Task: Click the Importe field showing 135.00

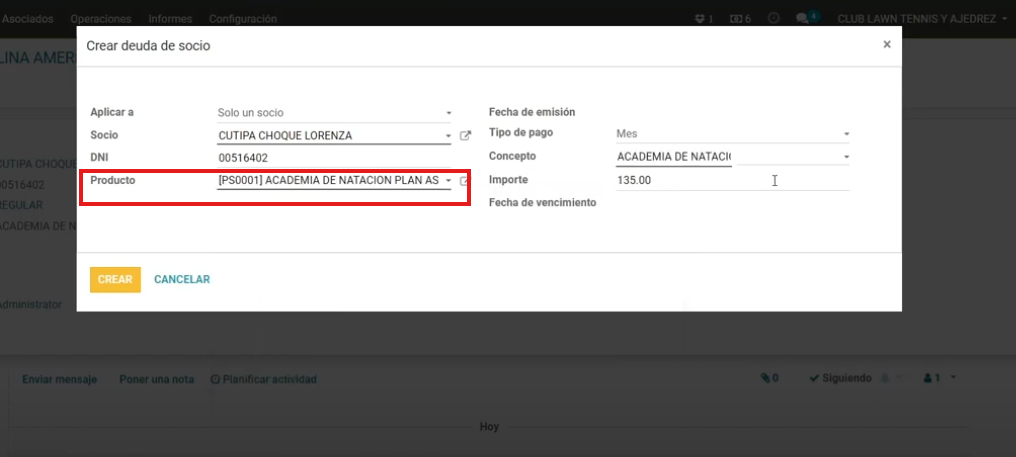Action: point(732,181)
